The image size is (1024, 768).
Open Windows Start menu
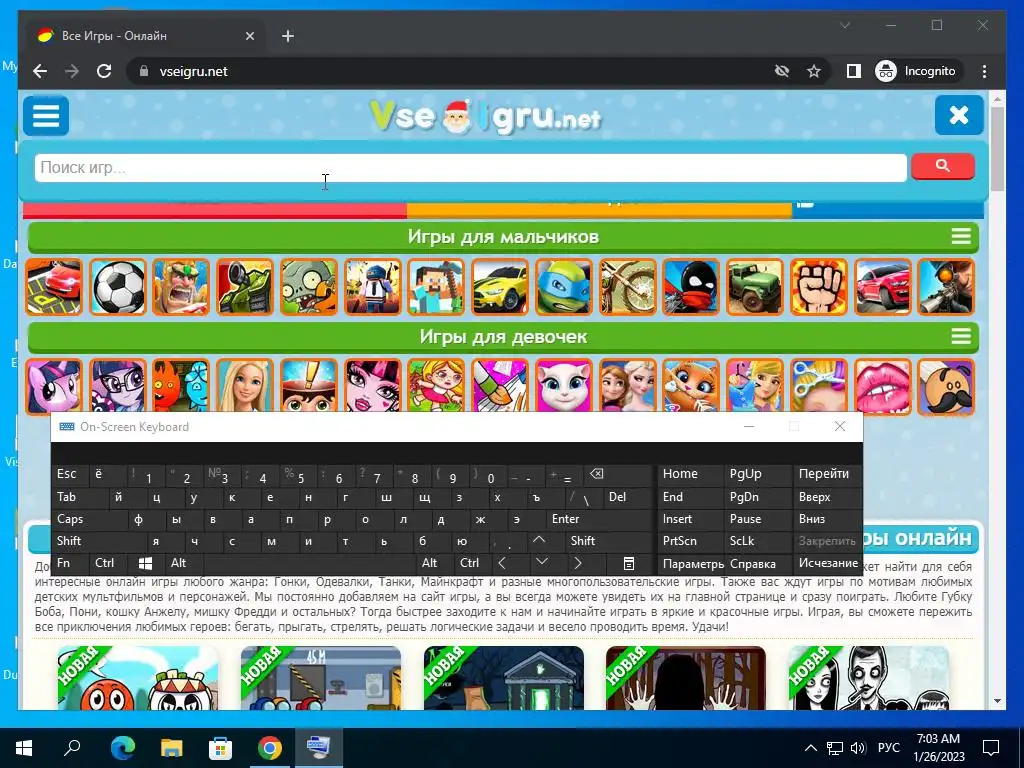click(x=24, y=748)
